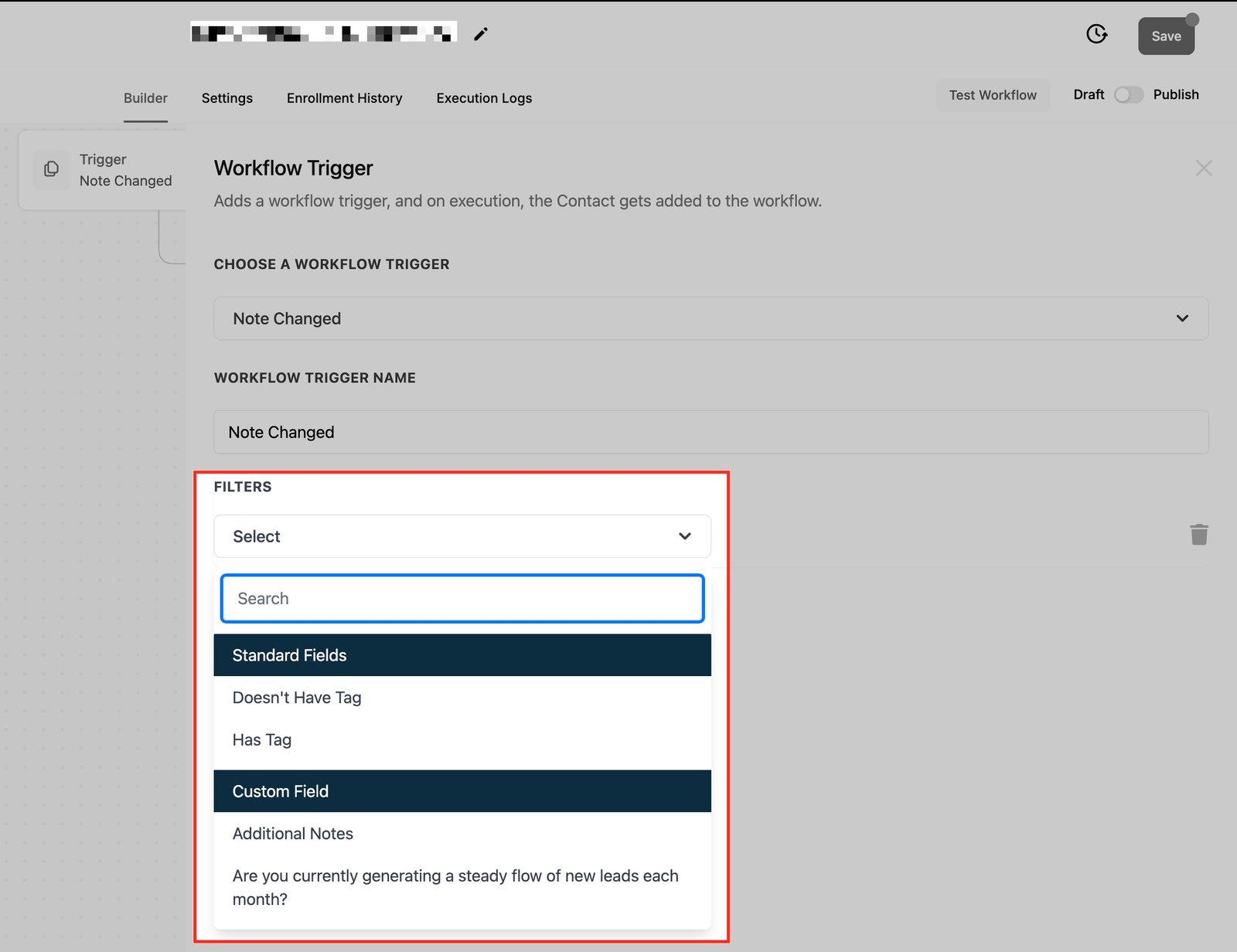The image size is (1237, 952).
Task: Pick the steady flow of leads option
Action: click(455, 887)
